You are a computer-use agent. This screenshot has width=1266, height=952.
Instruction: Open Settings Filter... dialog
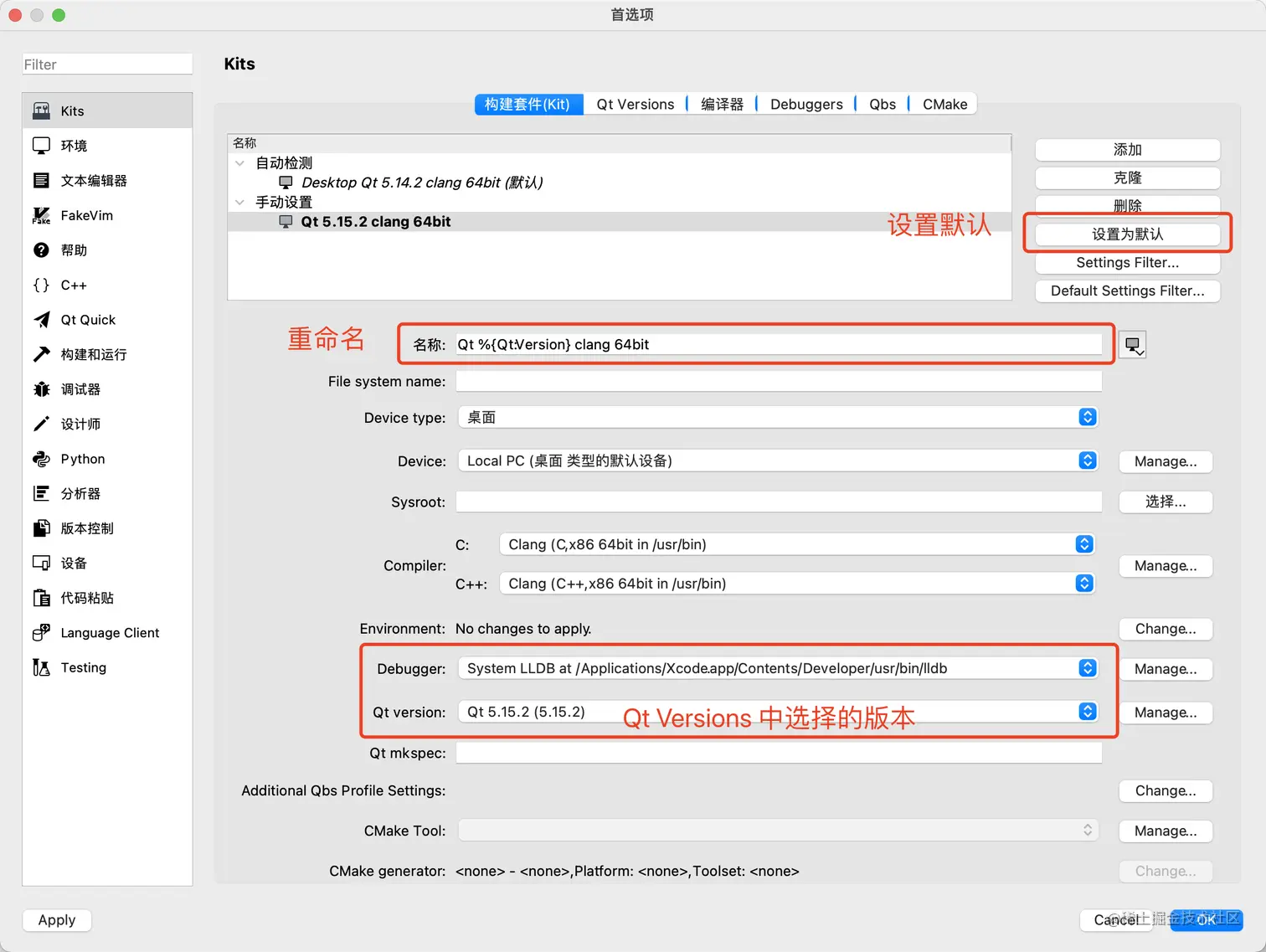pos(1127,263)
